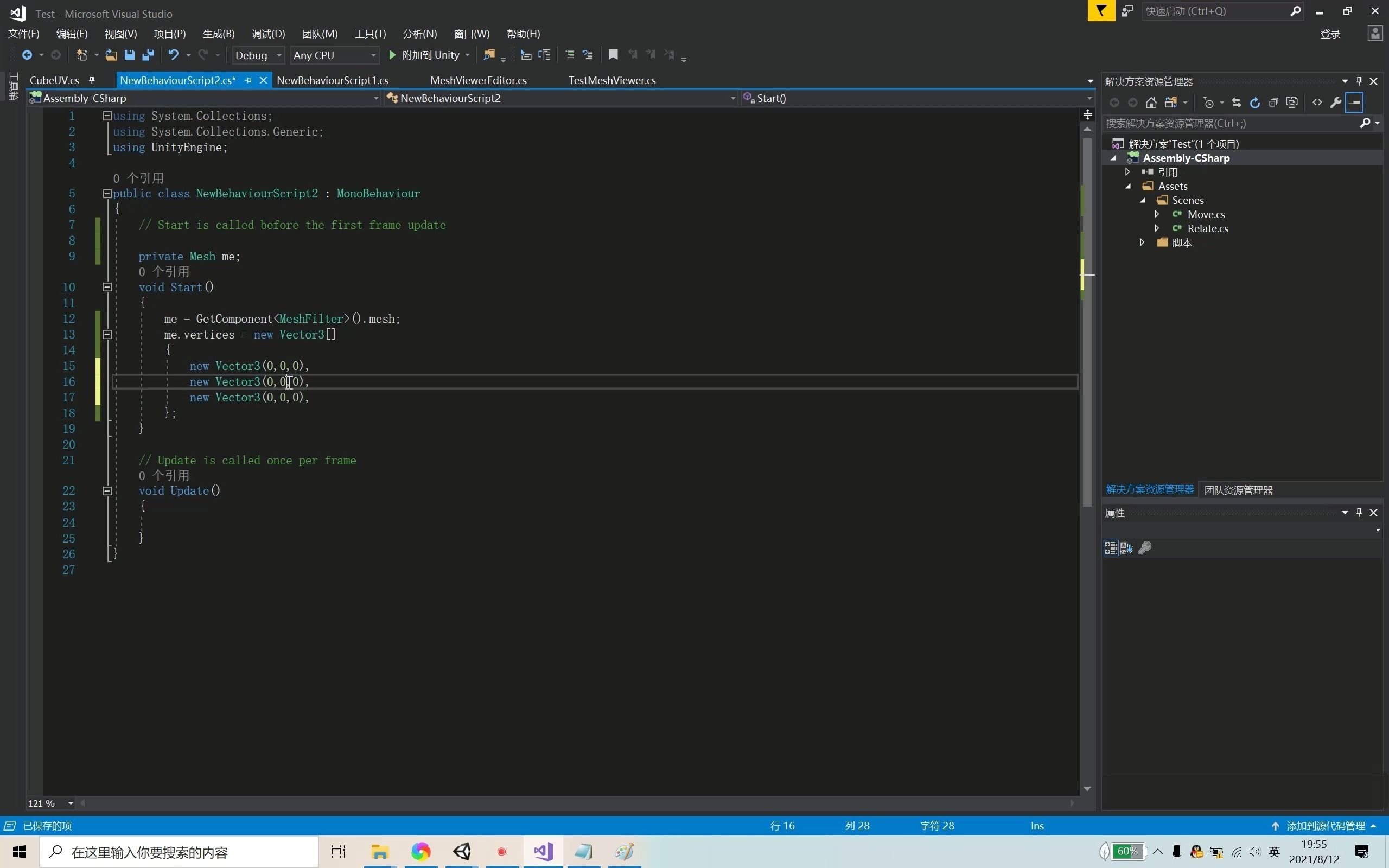1389x868 pixels.
Task: Open the Any CPU platform dropdown
Action: pyautogui.click(x=335, y=55)
